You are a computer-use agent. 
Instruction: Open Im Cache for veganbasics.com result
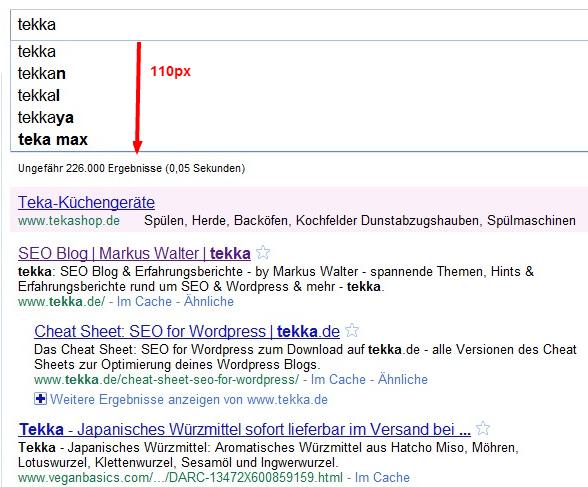click(x=382, y=478)
